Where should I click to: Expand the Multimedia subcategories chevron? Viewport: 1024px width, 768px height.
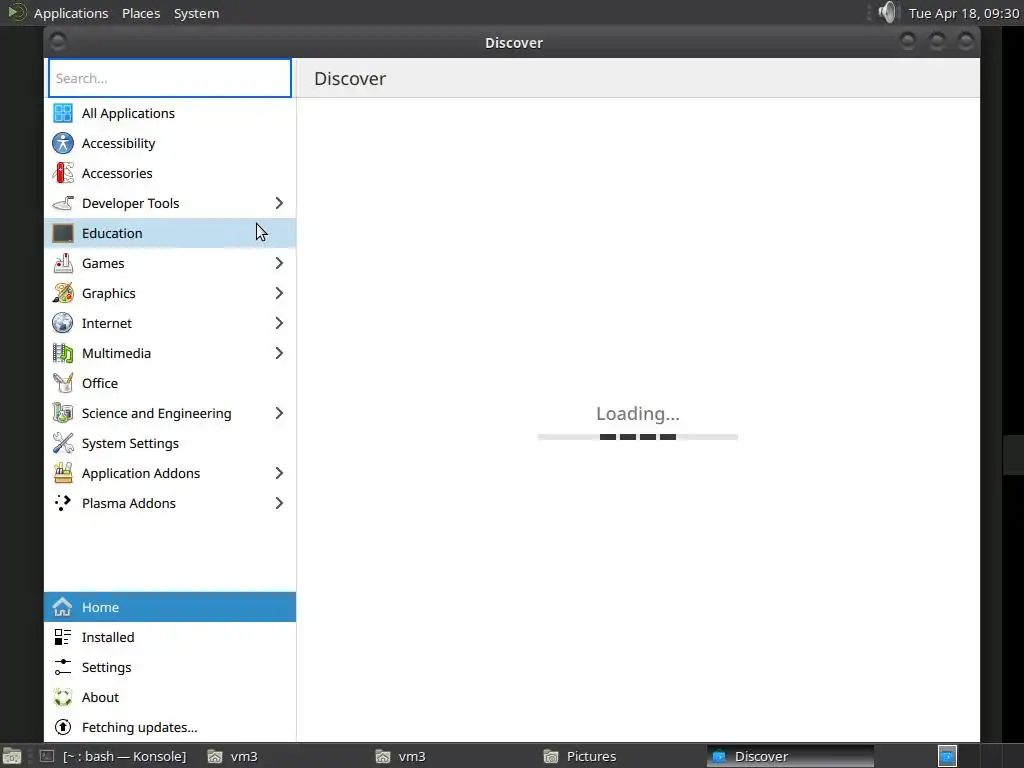pyautogui.click(x=279, y=353)
